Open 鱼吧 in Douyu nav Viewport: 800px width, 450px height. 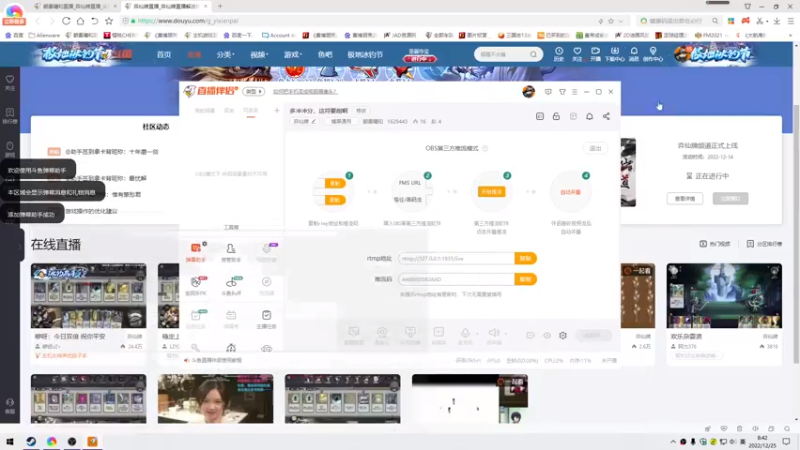pyautogui.click(x=324, y=55)
